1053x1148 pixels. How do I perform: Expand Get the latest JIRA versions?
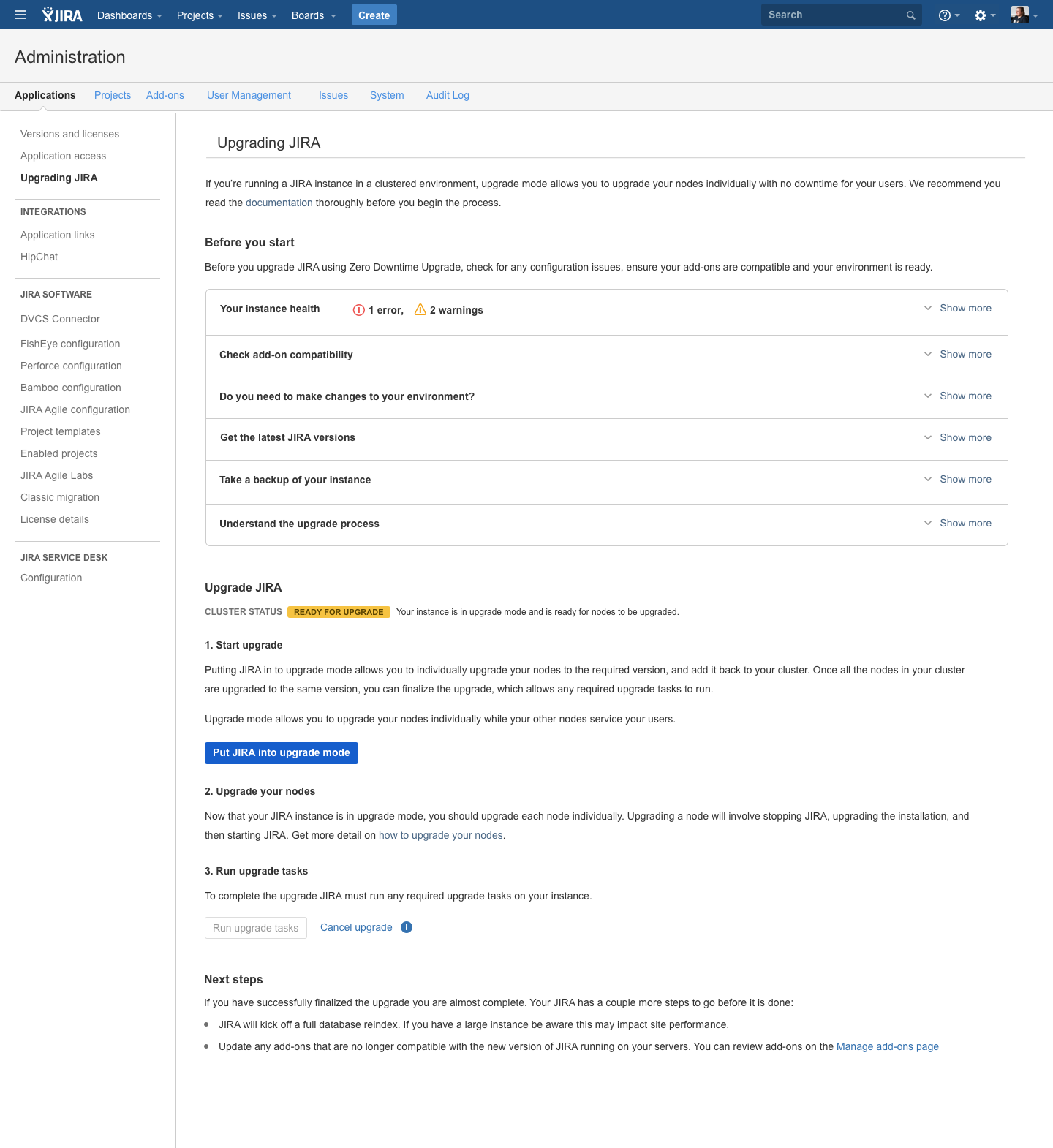(x=957, y=438)
